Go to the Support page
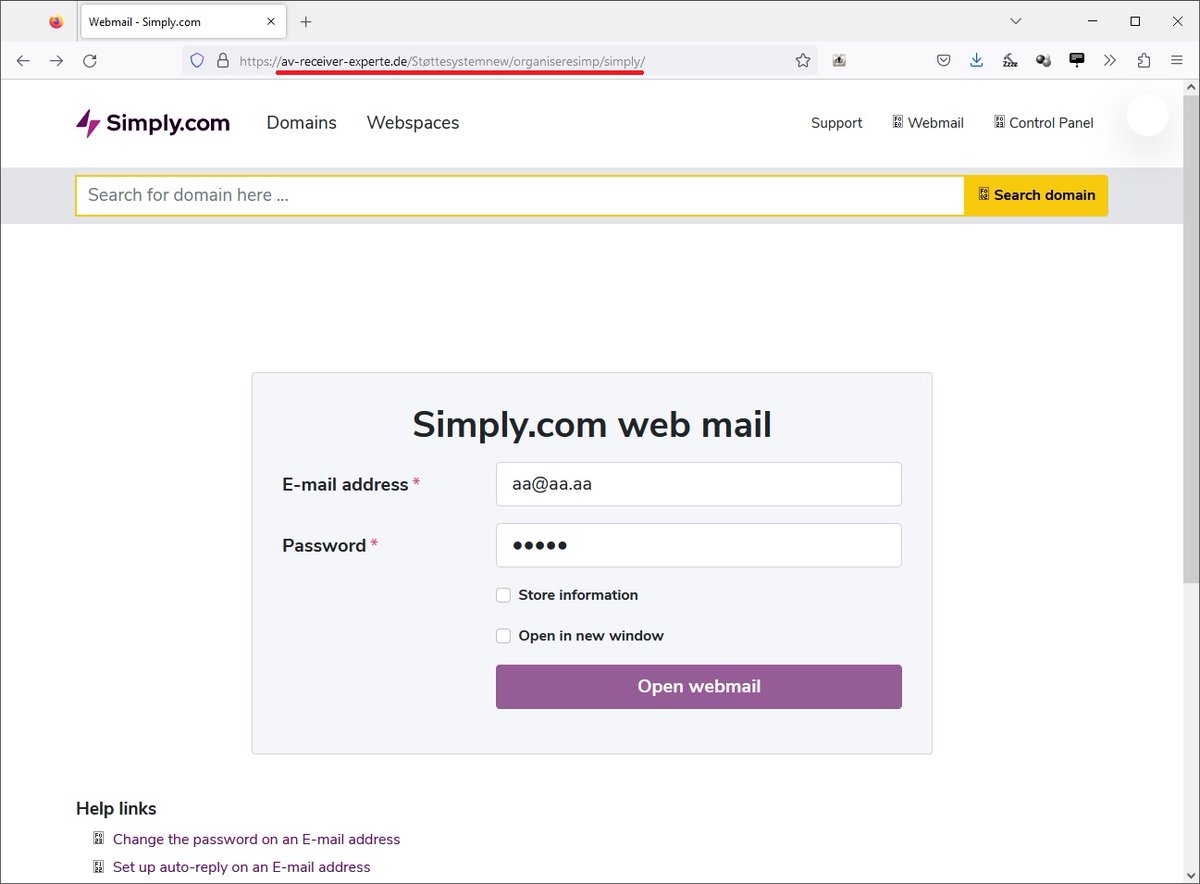 click(x=836, y=123)
